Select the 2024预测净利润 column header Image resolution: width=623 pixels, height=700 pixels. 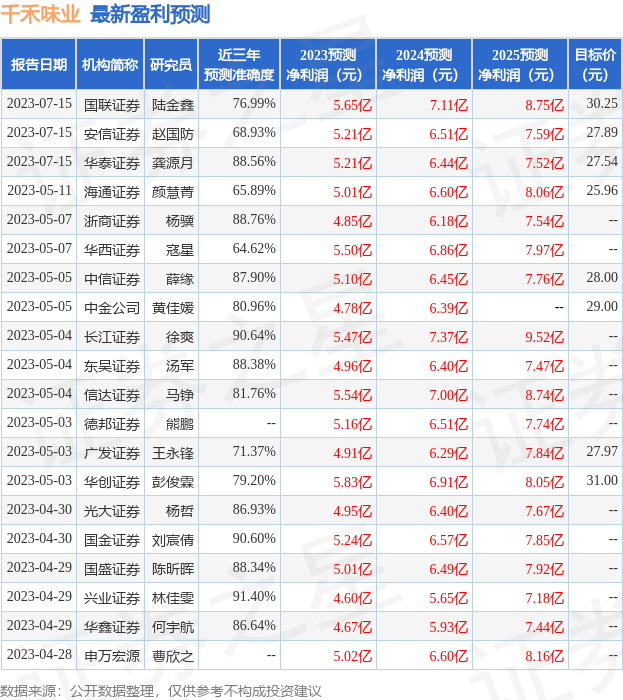tap(424, 65)
